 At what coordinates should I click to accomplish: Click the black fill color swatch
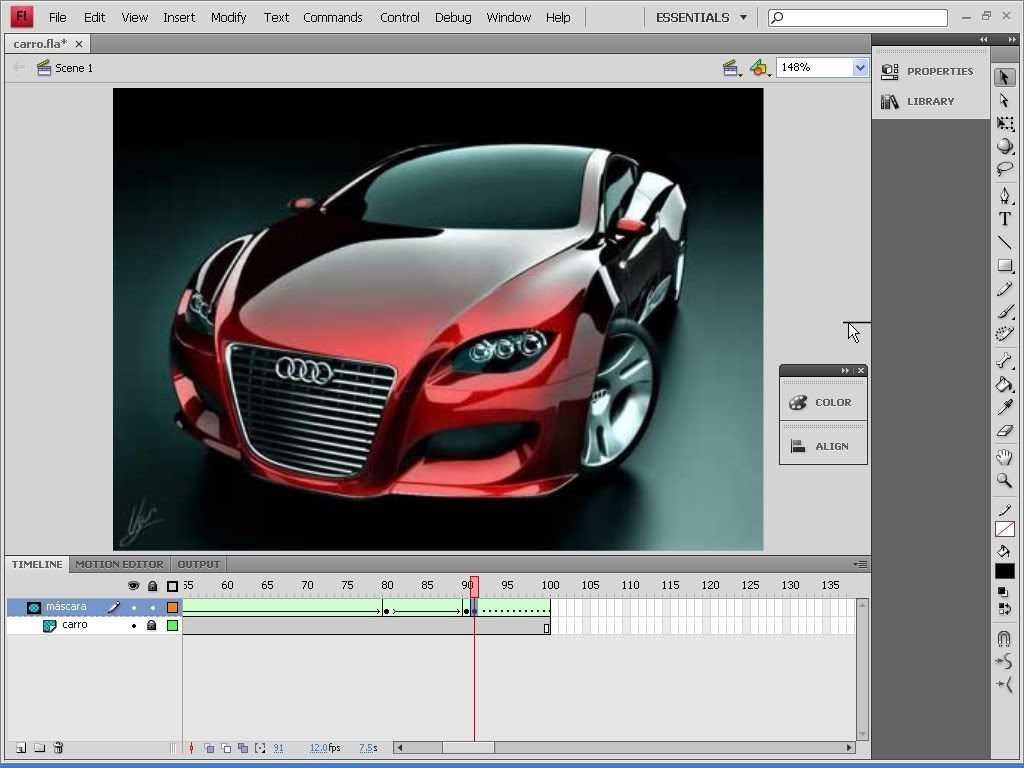pos(1005,571)
